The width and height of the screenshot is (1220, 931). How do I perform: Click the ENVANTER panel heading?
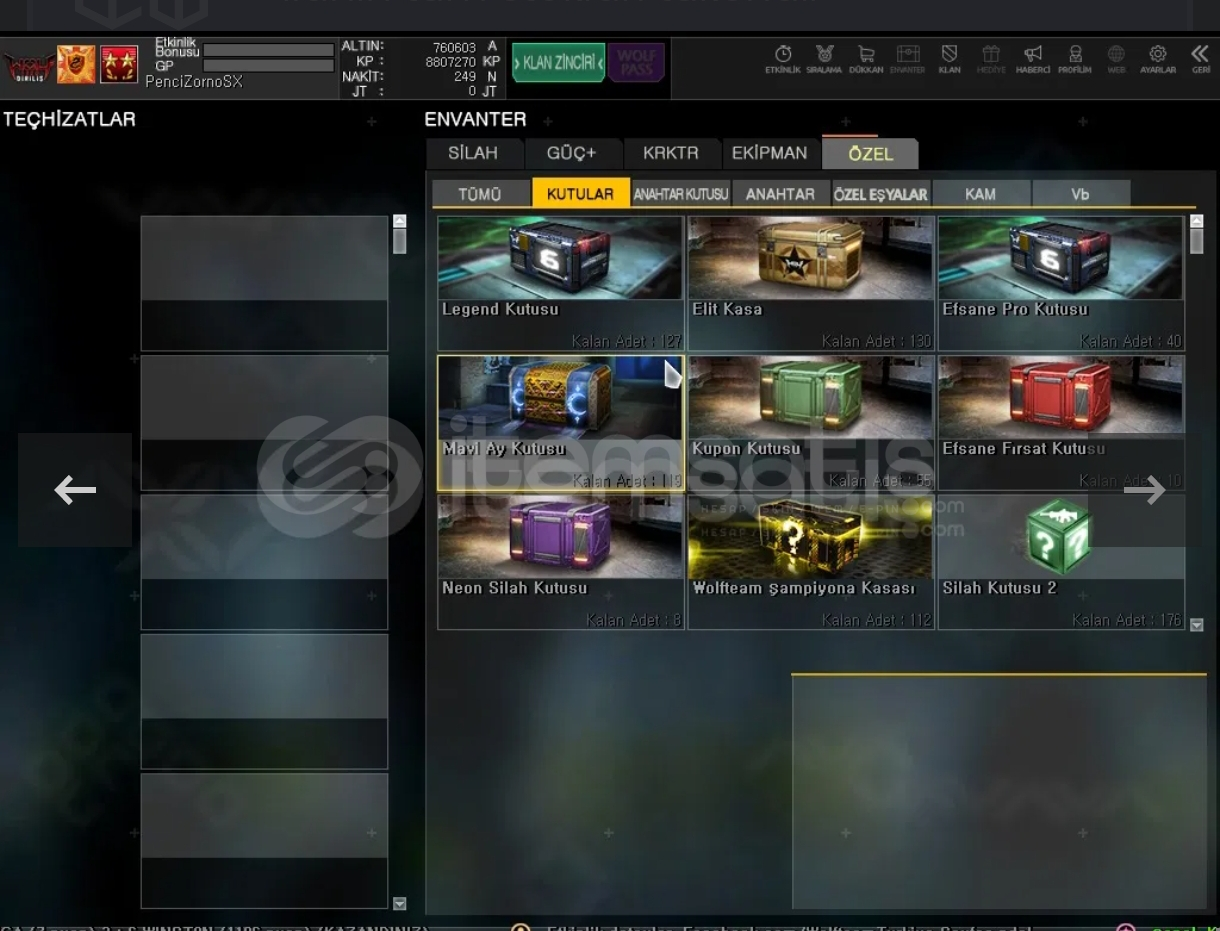[475, 119]
